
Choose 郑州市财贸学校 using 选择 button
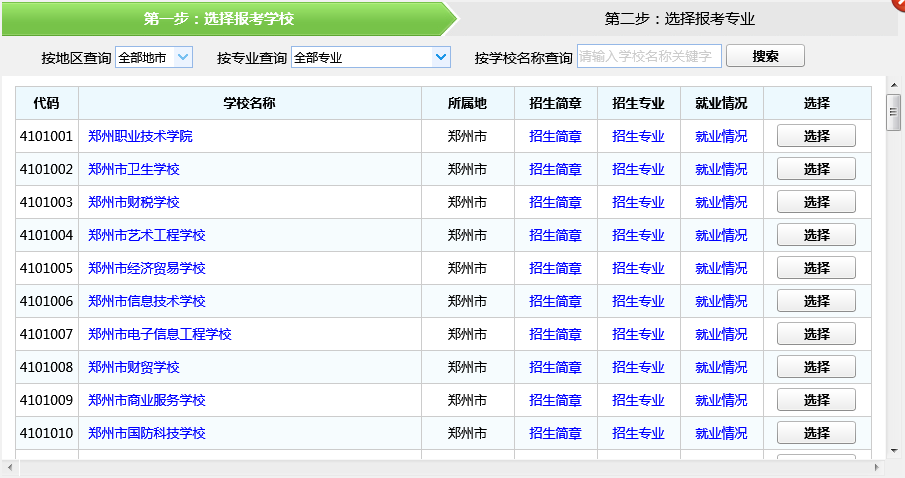816,367
